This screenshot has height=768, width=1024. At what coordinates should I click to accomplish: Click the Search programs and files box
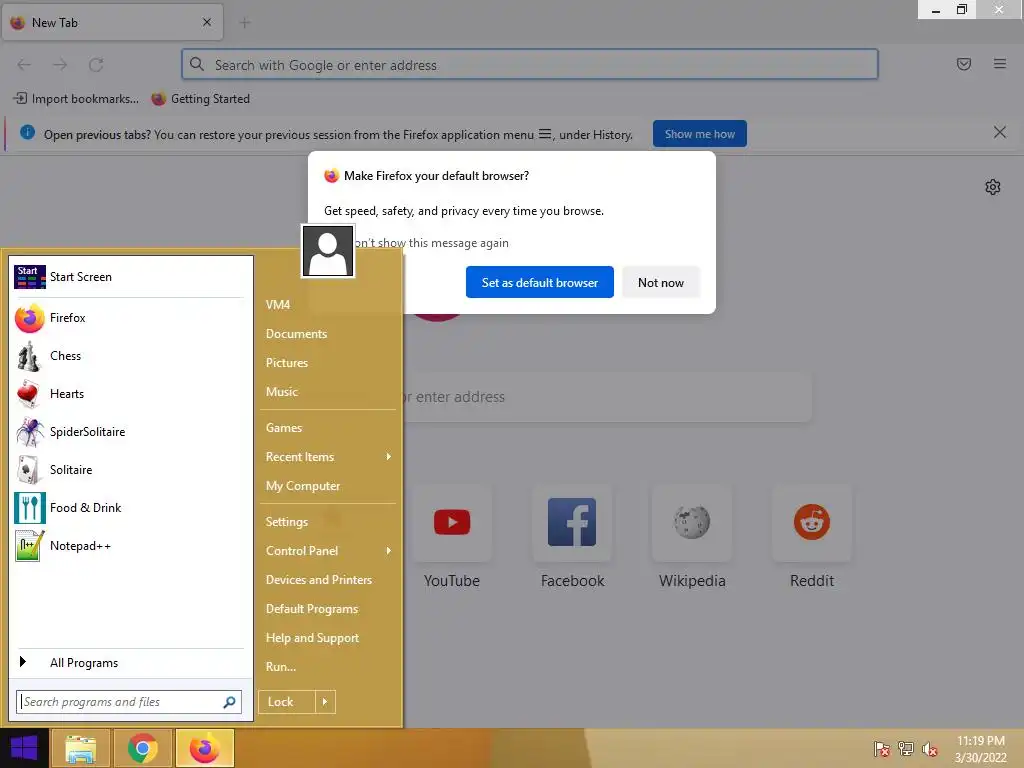[x=129, y=702]
